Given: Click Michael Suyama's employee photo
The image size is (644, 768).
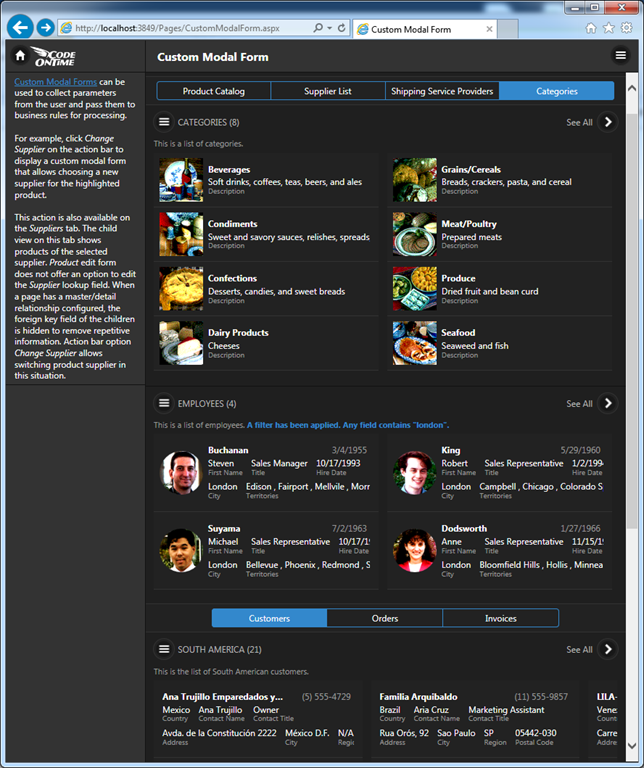Looking at the screenshot, I should point(181,551).
